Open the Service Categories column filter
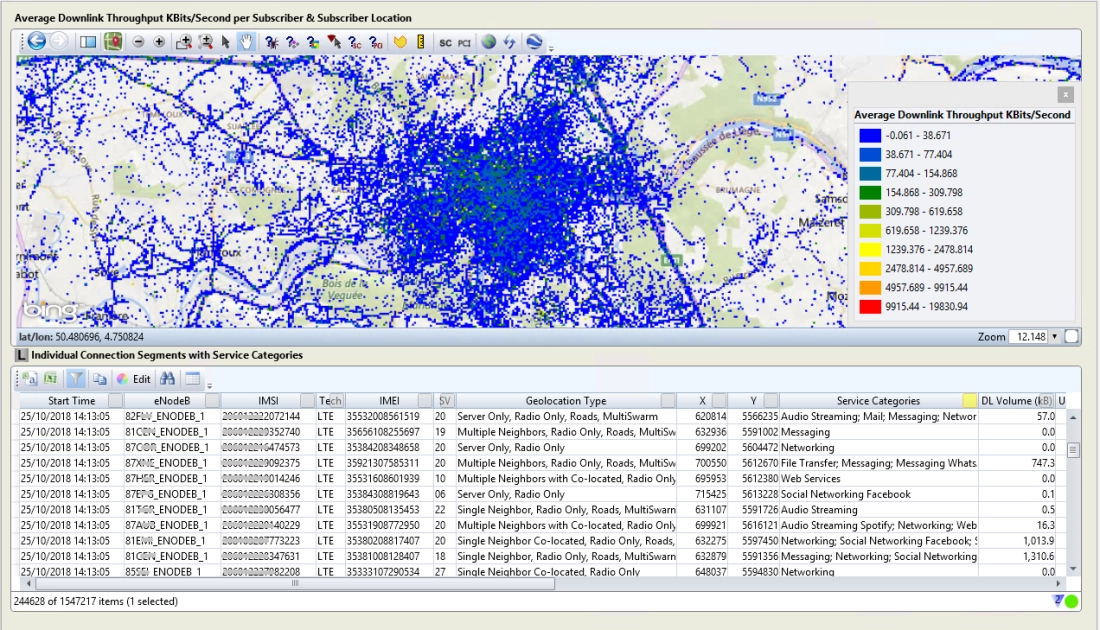Image resolution: width=1100 pixels, height=630 pixels. point(969,401)
